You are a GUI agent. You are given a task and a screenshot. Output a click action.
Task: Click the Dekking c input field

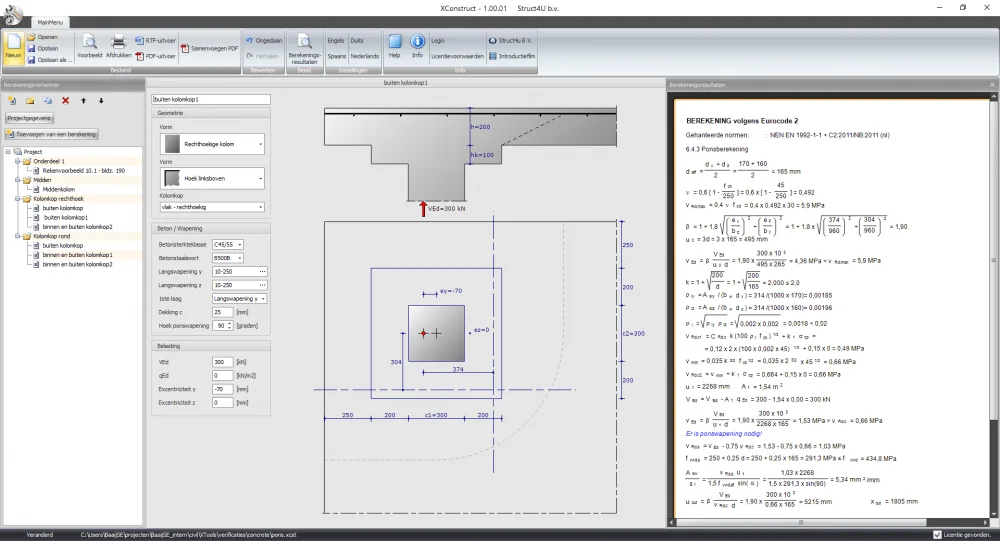click(223, 312)
